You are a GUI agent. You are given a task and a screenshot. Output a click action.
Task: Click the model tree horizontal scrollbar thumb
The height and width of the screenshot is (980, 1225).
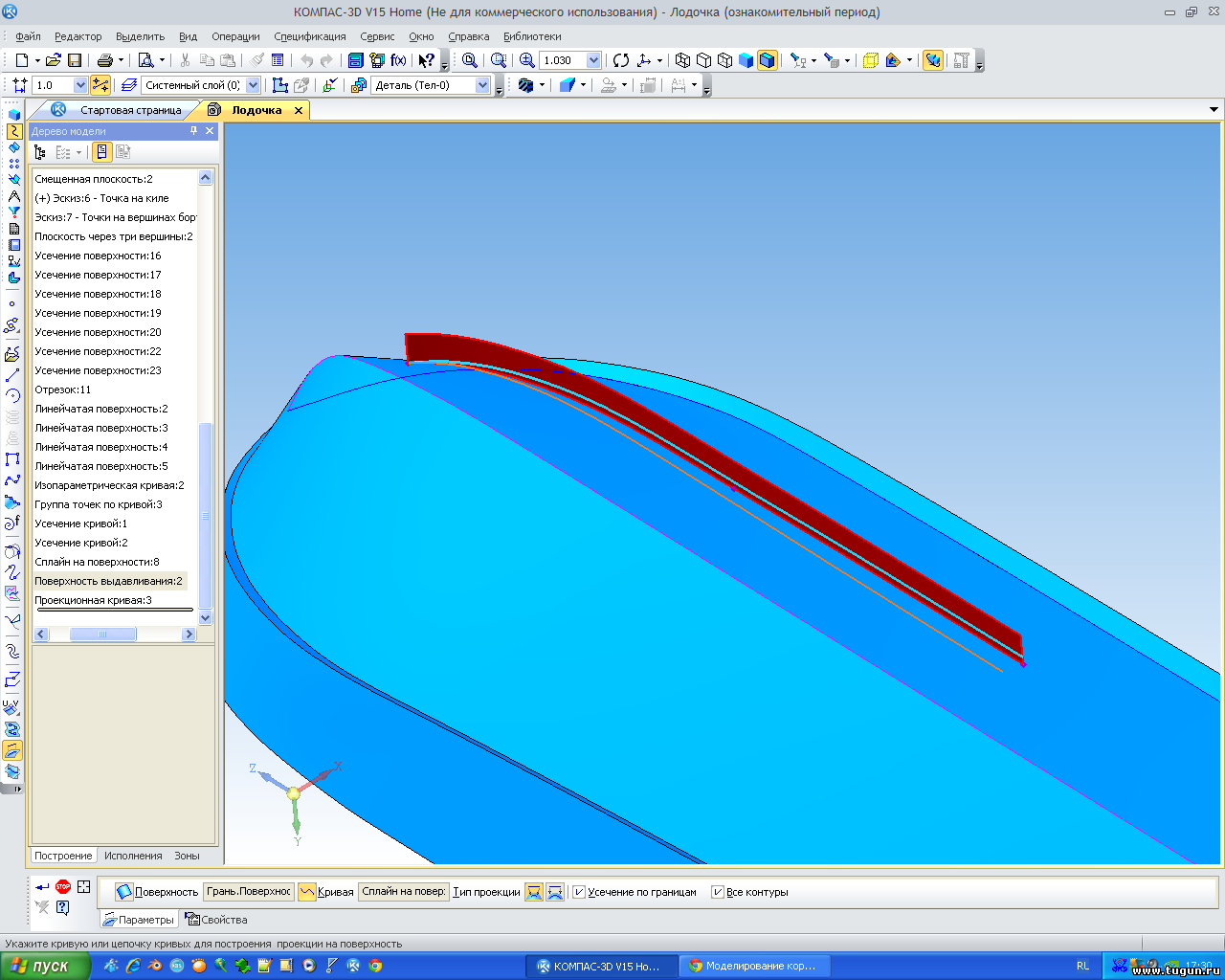[102, 634]
